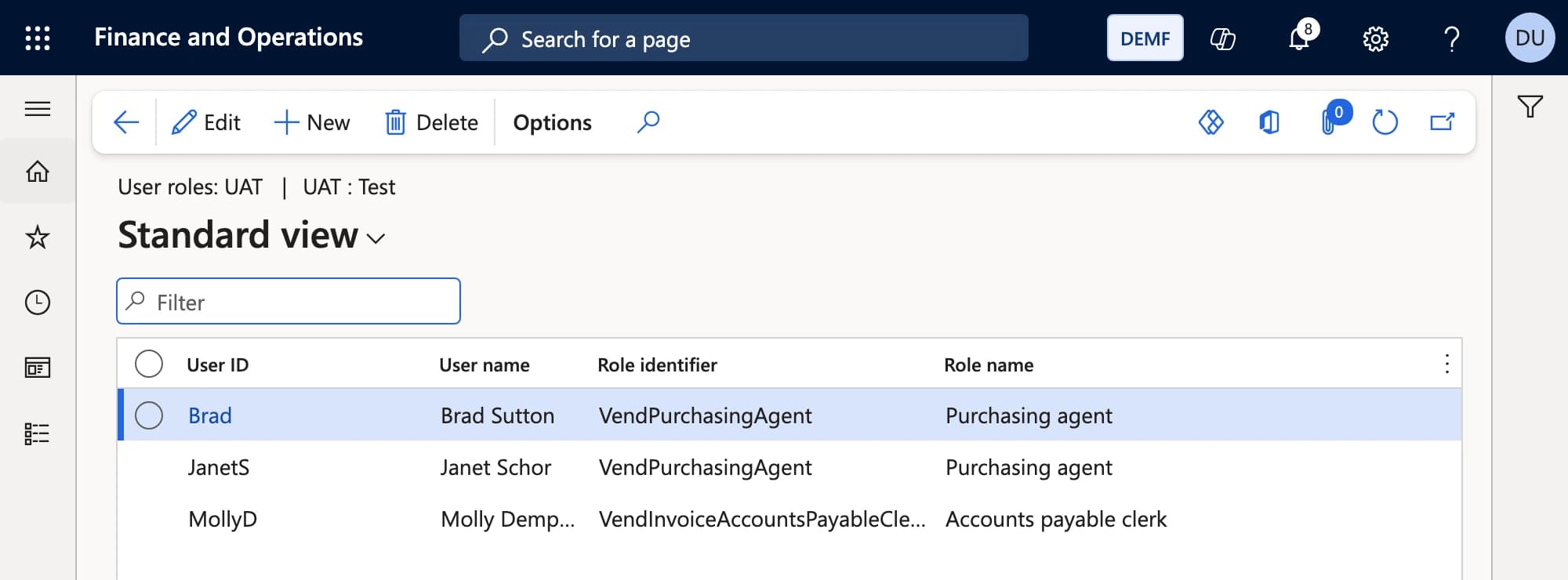Select the JanetS user ID cell
Image resolution: width=1568 pixels, height=580 pixels.
pos(219,467)
